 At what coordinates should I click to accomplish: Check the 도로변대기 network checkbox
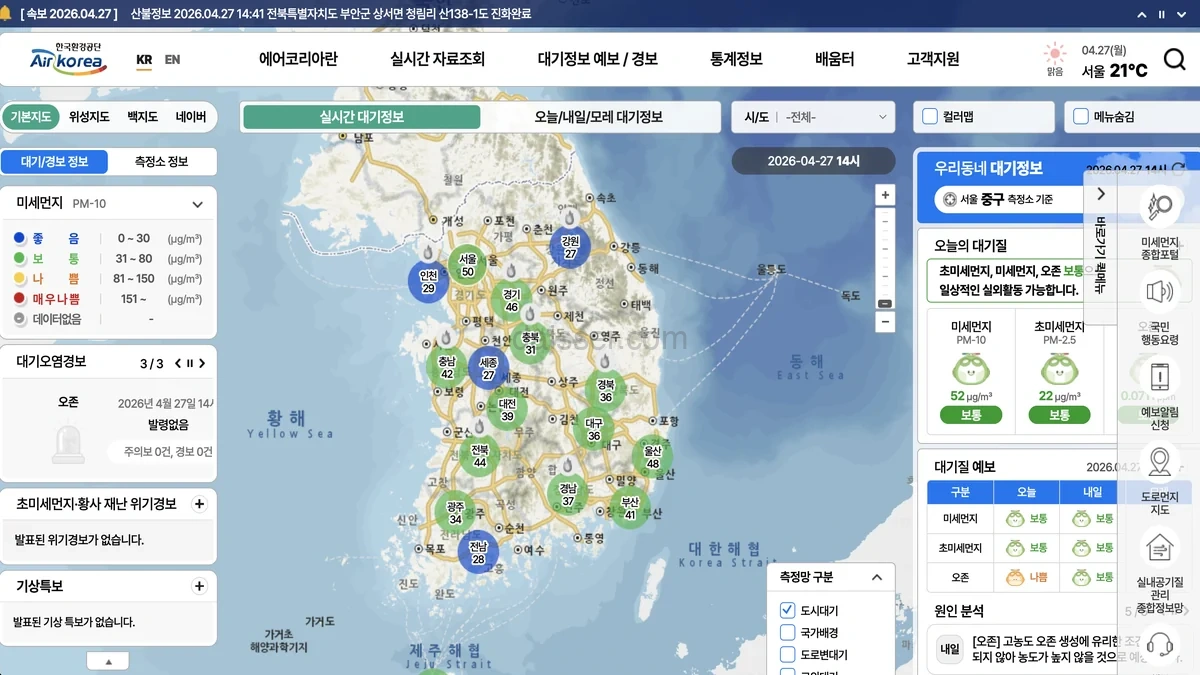[x=787, y=655]
